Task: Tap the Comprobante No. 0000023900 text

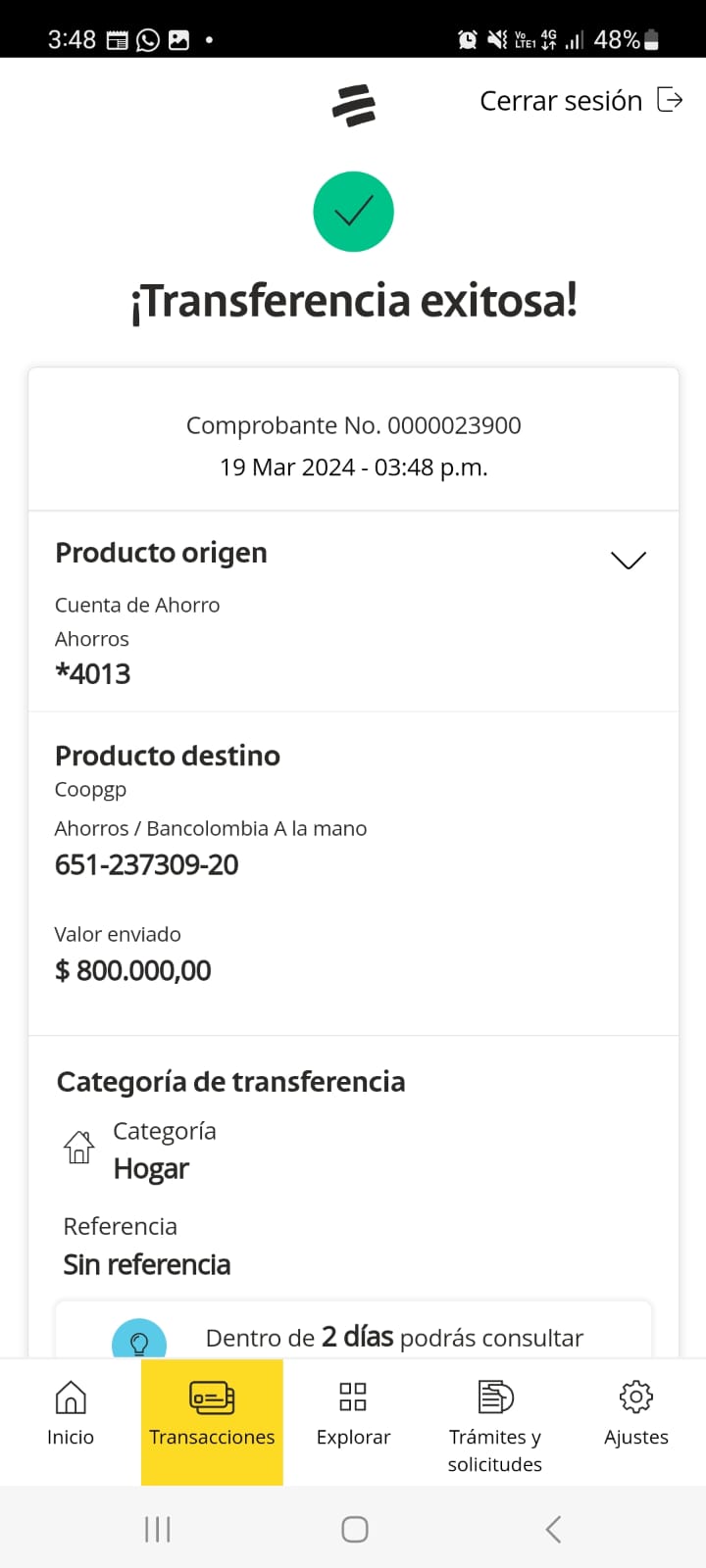Action: [x=353, y=425]
